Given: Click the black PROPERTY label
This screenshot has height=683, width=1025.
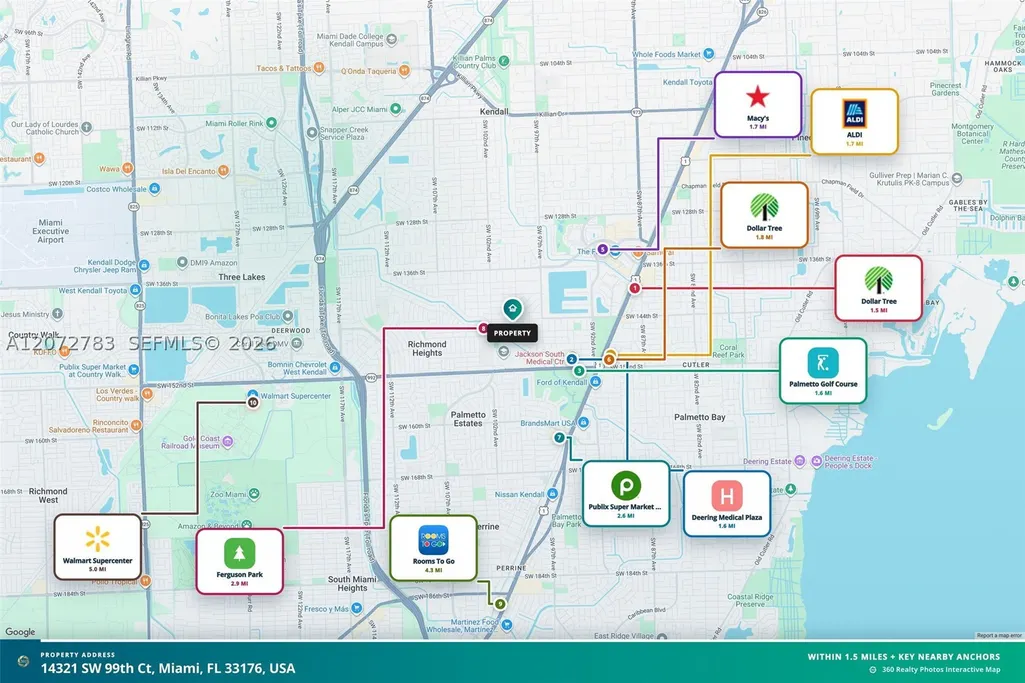Looking at the screenshot, I should click(512, 333).
